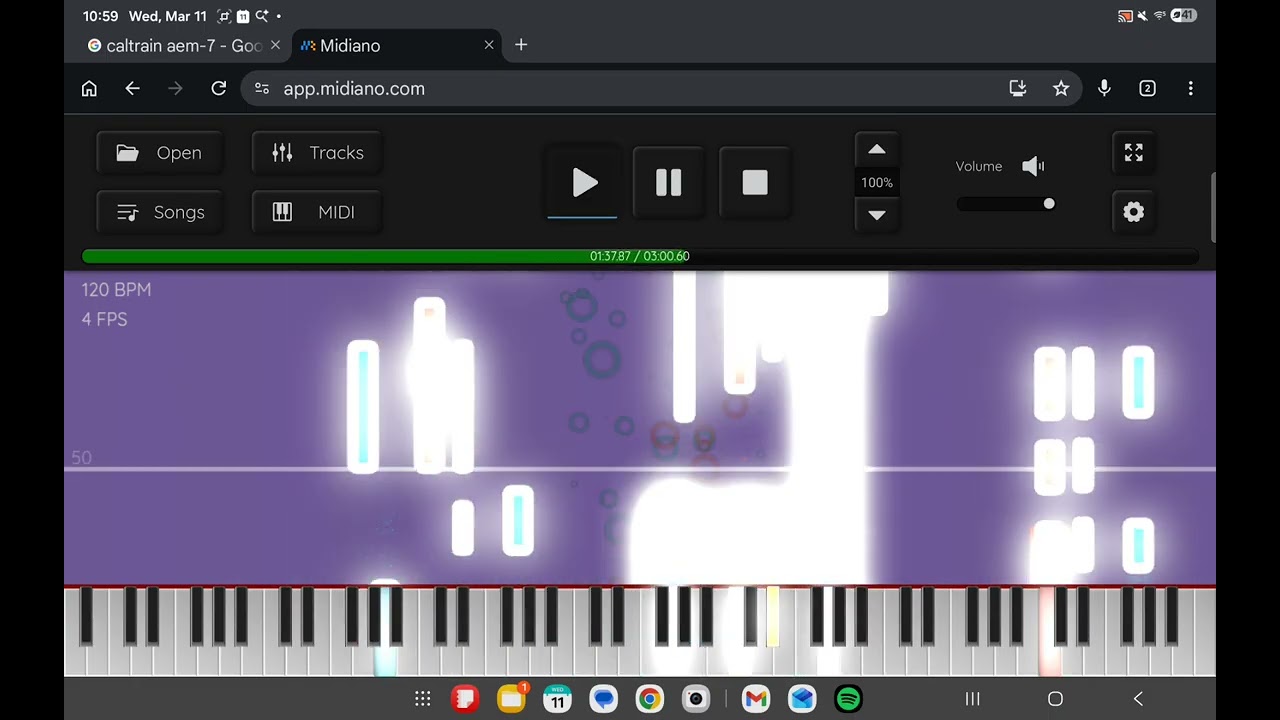Switch to the caltrain aem-7 Google tab
Viewport: 1280px width, 720px height.
pyautogui.click(x=175, y=45)
